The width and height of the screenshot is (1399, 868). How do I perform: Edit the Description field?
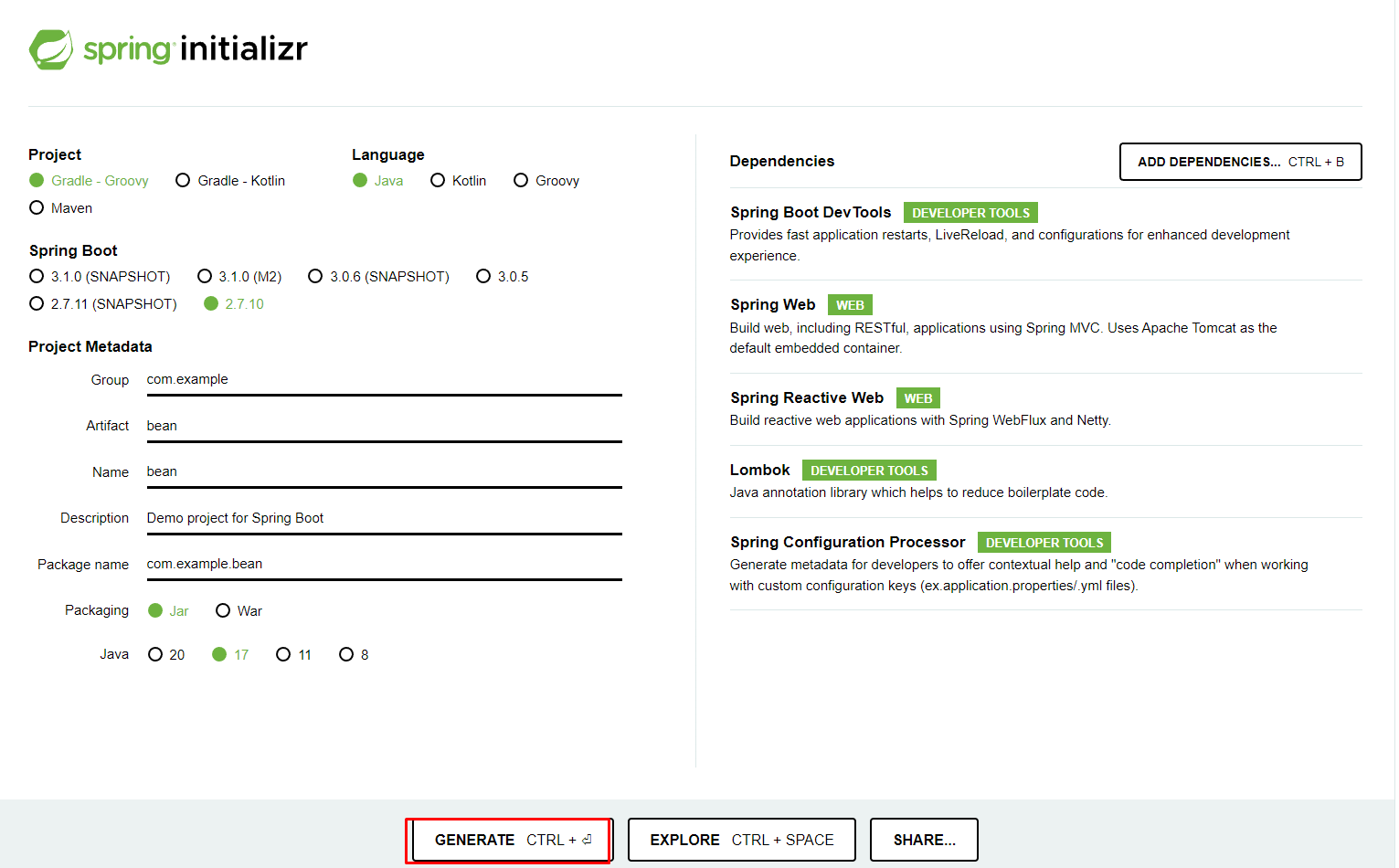384,519
